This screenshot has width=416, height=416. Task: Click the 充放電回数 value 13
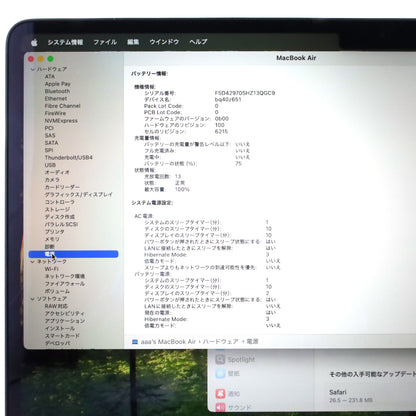[x=178, y=176]
